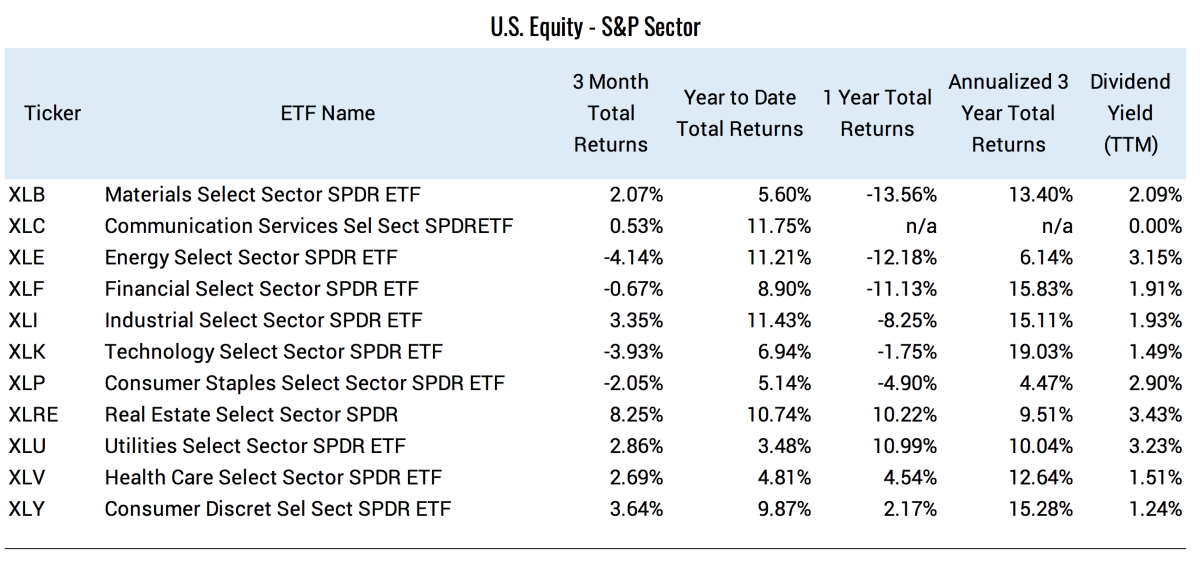The image size is (1200, 575).
Task: Select Communication Services Sel Sect SPDRETF row name
Action: click(308, 226)
